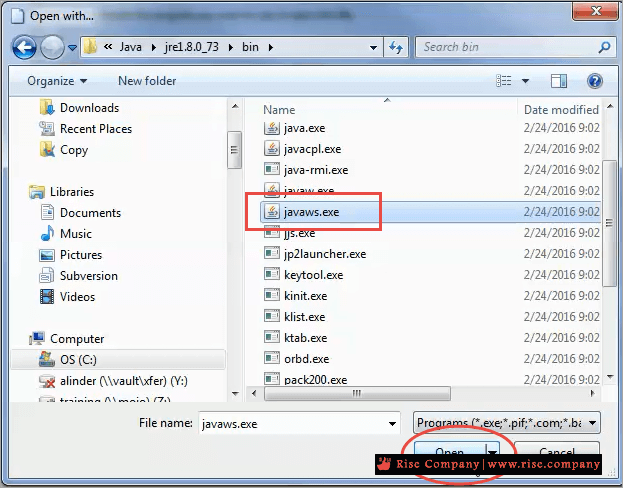This screenshot has height=488, width=623.
Task: Select the OS (C:) drive
Action: [118, 360]
